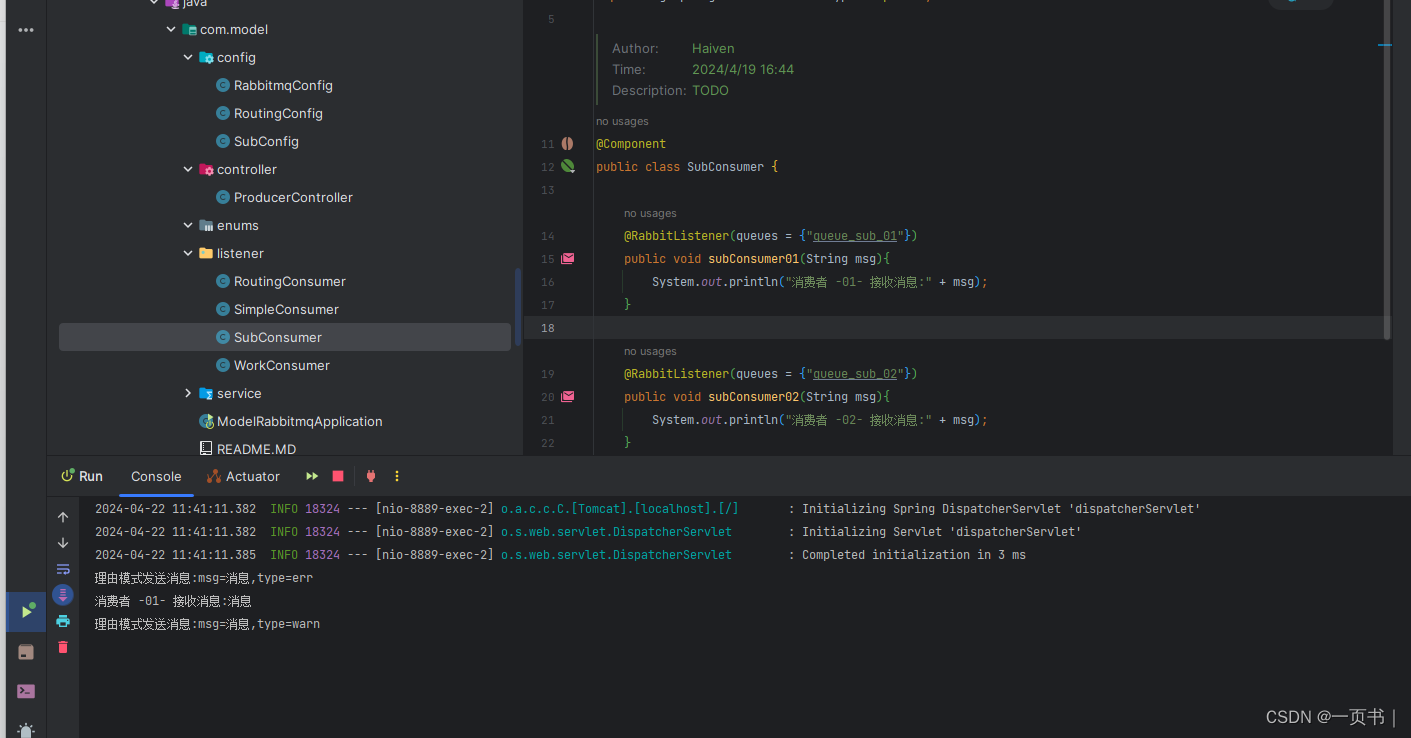Click the tool window icon above the Terminal icon

26,652
